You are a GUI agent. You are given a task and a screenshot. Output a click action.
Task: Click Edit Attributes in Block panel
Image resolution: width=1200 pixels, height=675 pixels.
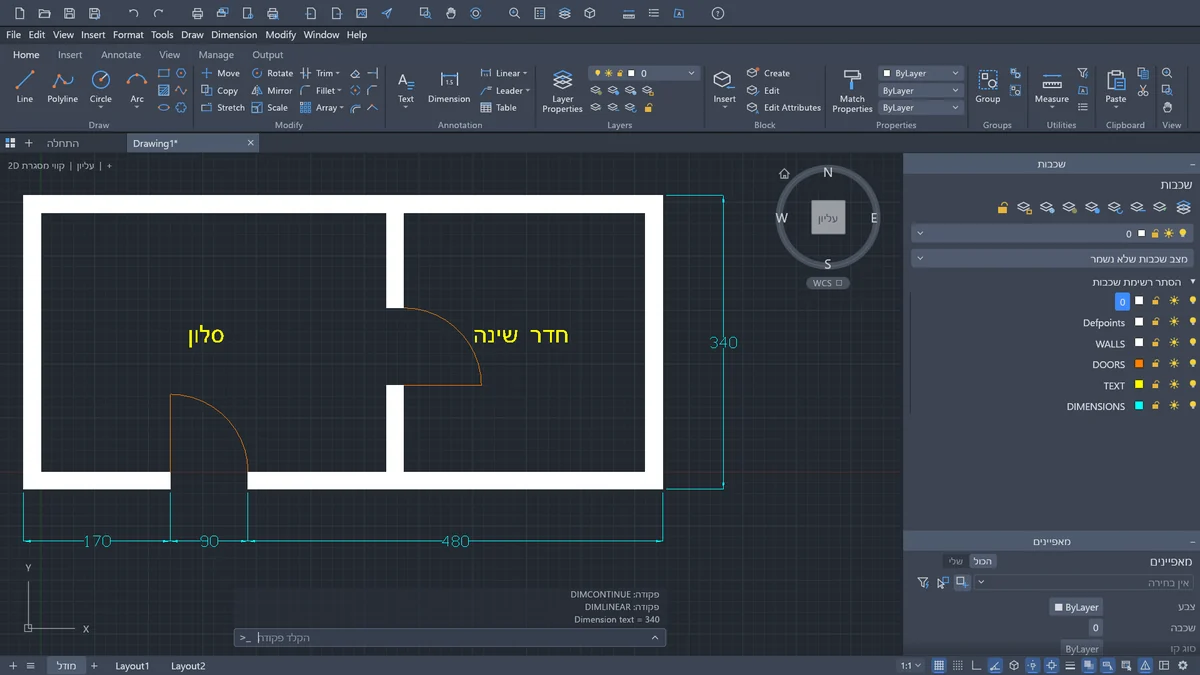784,107
